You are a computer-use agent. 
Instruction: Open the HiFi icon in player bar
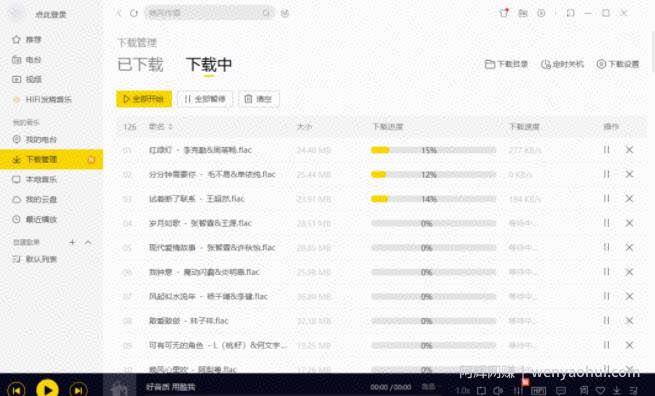pos(538,391)
